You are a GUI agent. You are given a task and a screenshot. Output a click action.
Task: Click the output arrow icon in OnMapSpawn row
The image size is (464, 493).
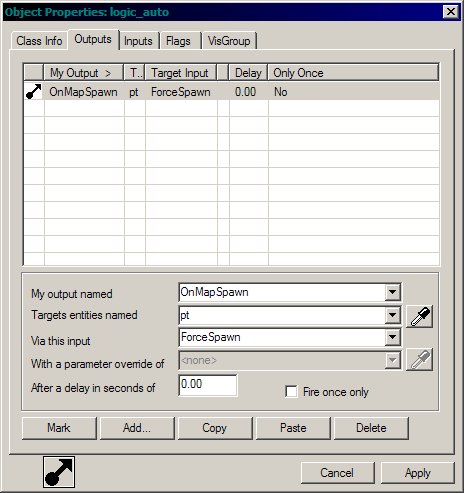pos(34,91)
